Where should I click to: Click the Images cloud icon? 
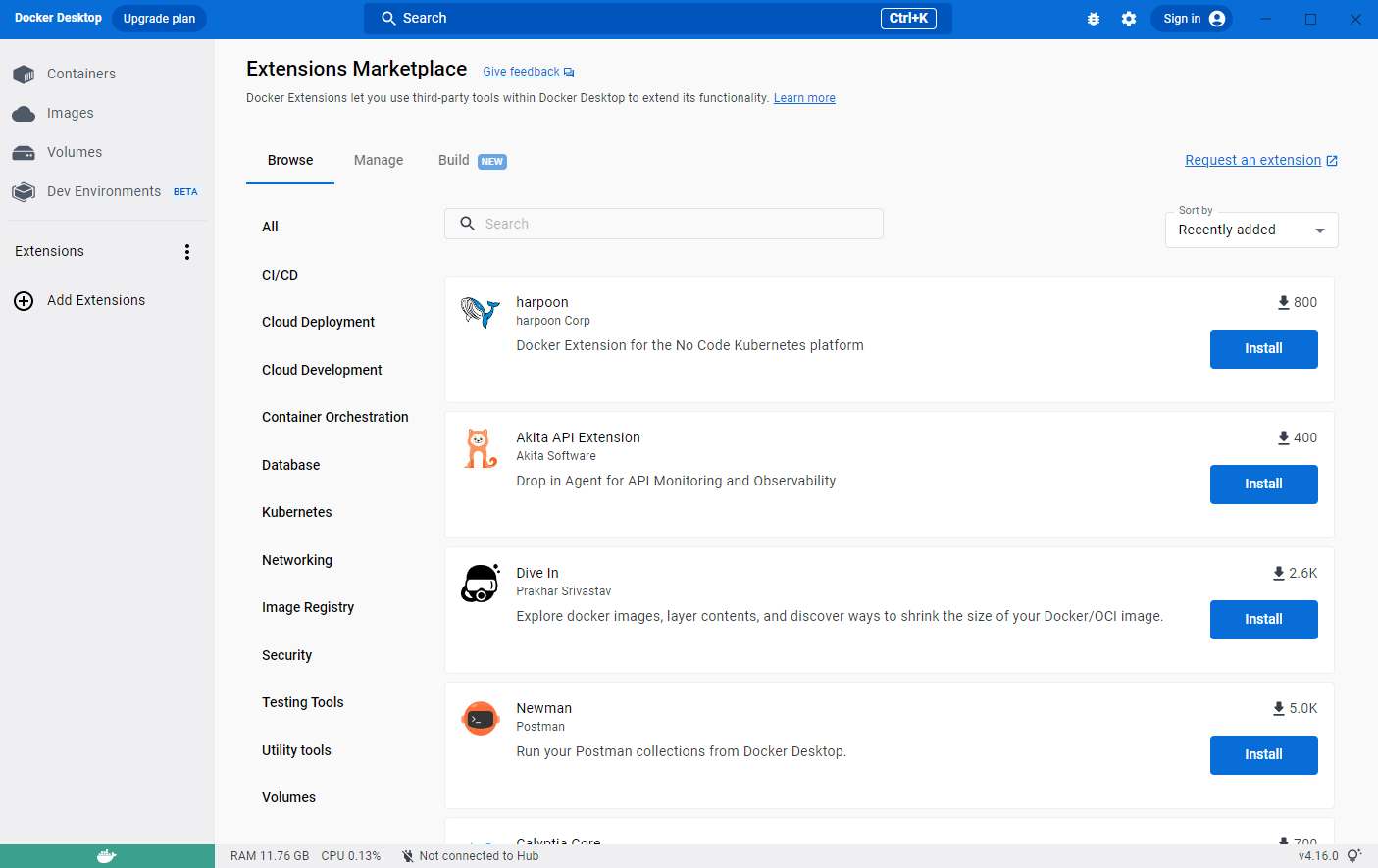(24, 114)
